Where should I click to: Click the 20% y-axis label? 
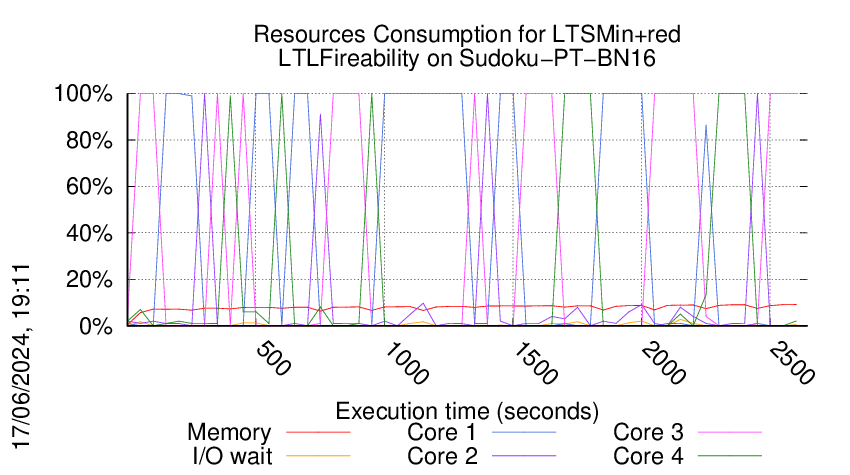[x=89, y=280]
